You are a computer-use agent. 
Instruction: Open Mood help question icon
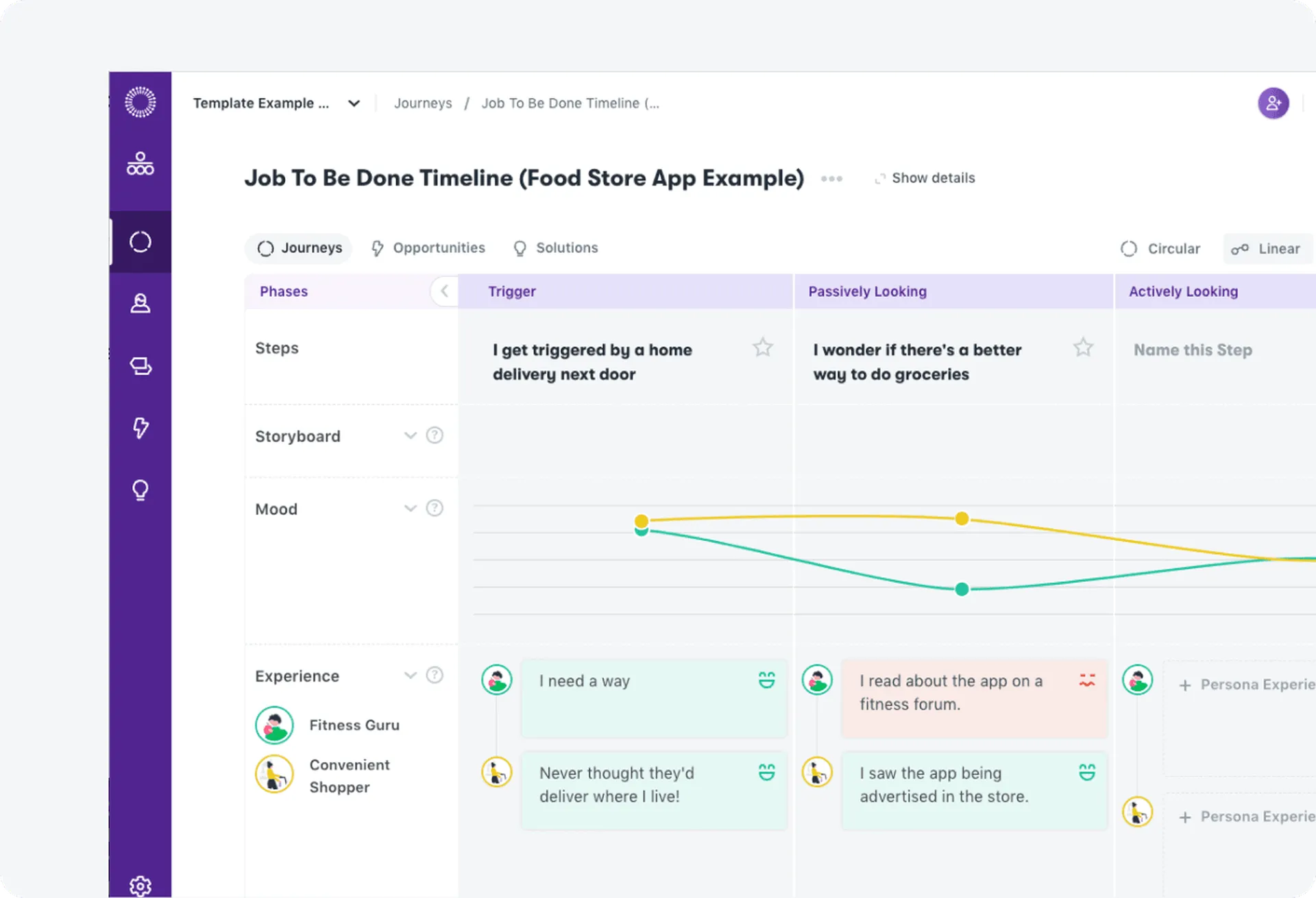(x=435, y=508)
